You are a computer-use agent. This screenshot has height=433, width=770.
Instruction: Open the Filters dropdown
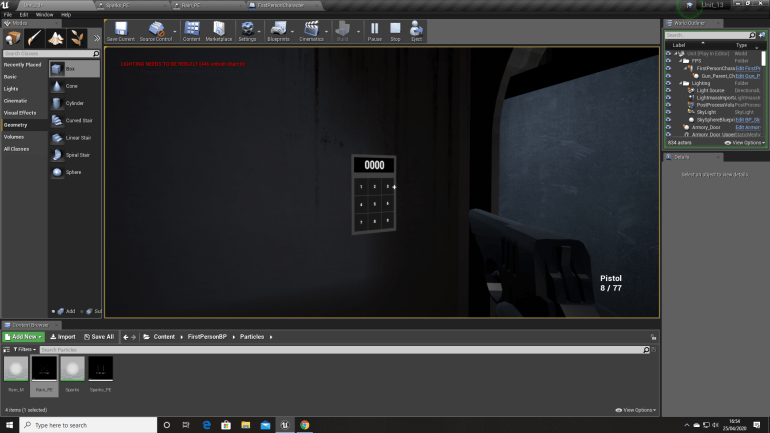pyautogui.click(x=25, y=350)
